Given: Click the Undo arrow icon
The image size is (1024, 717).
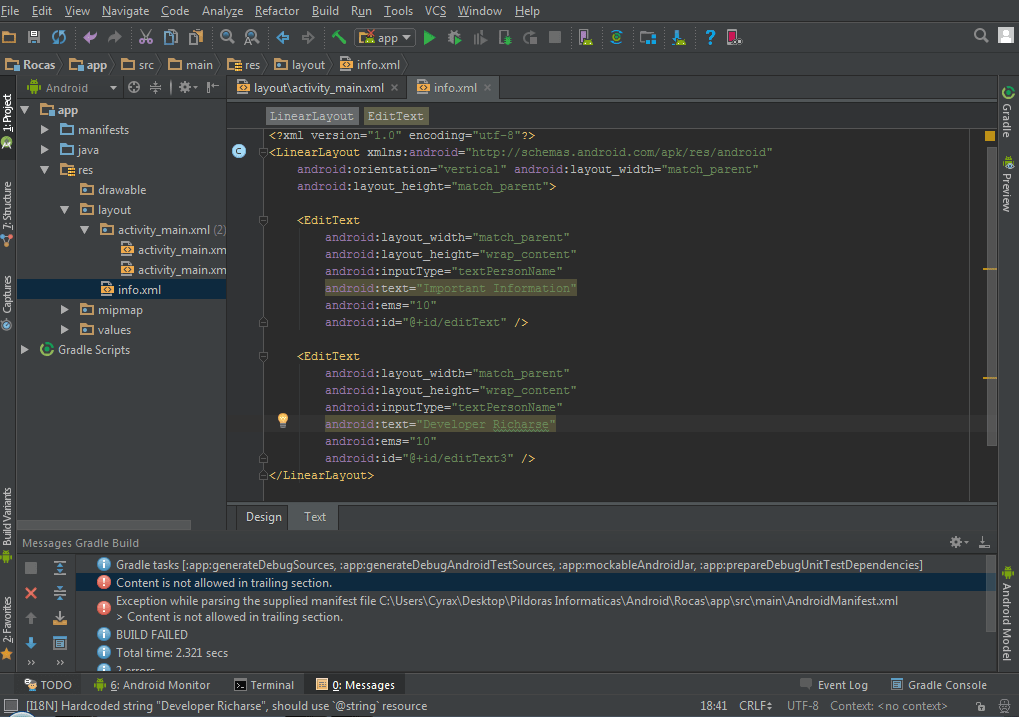Looking at the screenshot, I should click(89, 37).
